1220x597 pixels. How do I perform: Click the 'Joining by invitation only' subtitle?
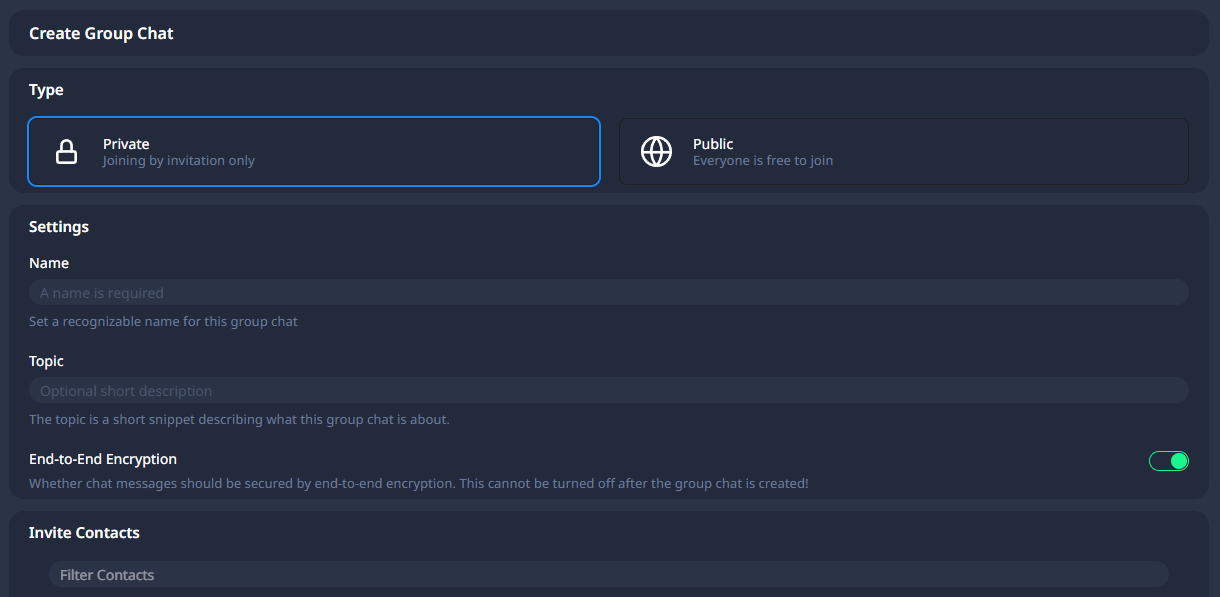179,161
